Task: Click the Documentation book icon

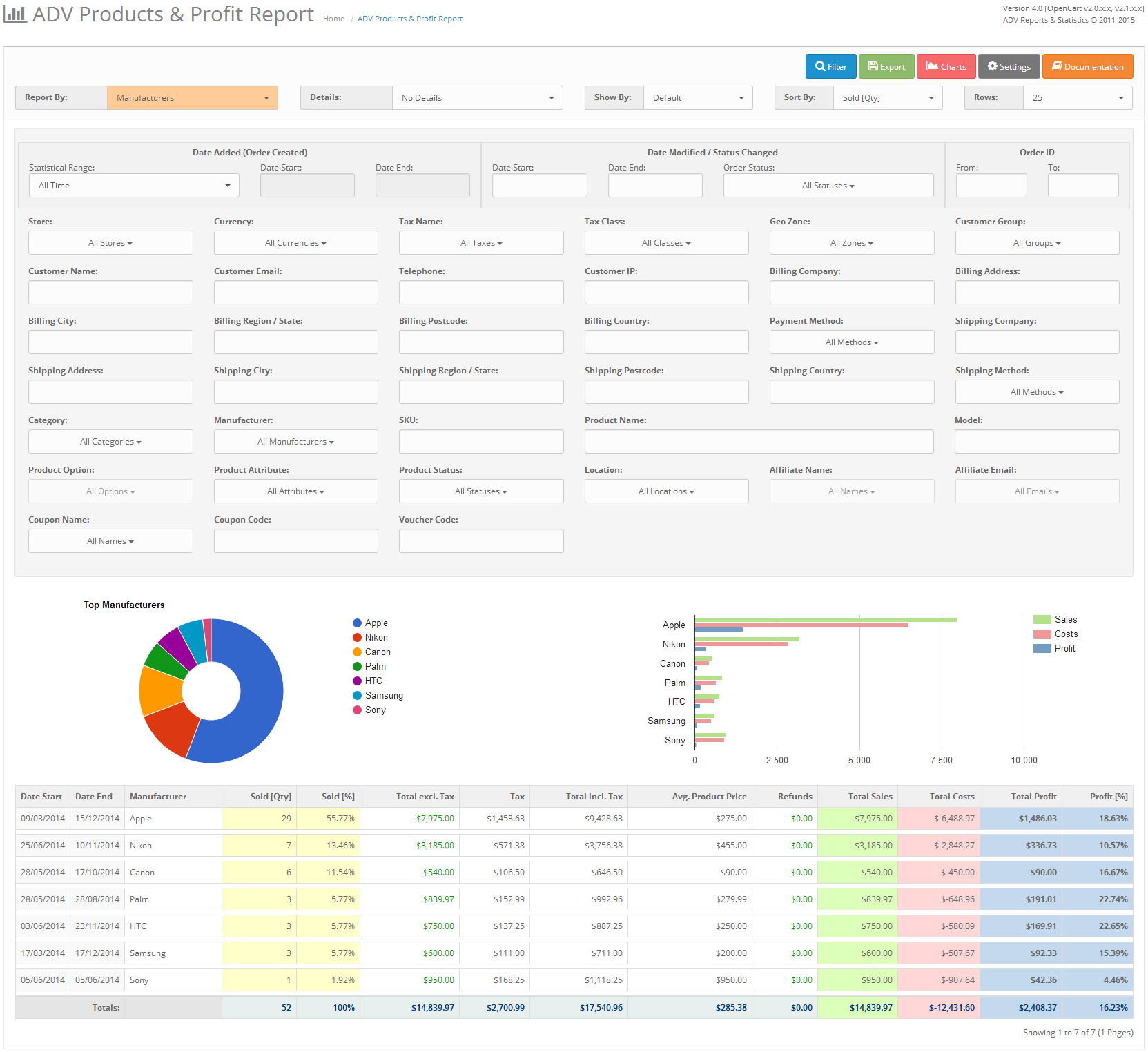Action: (x=1056, y=66)
